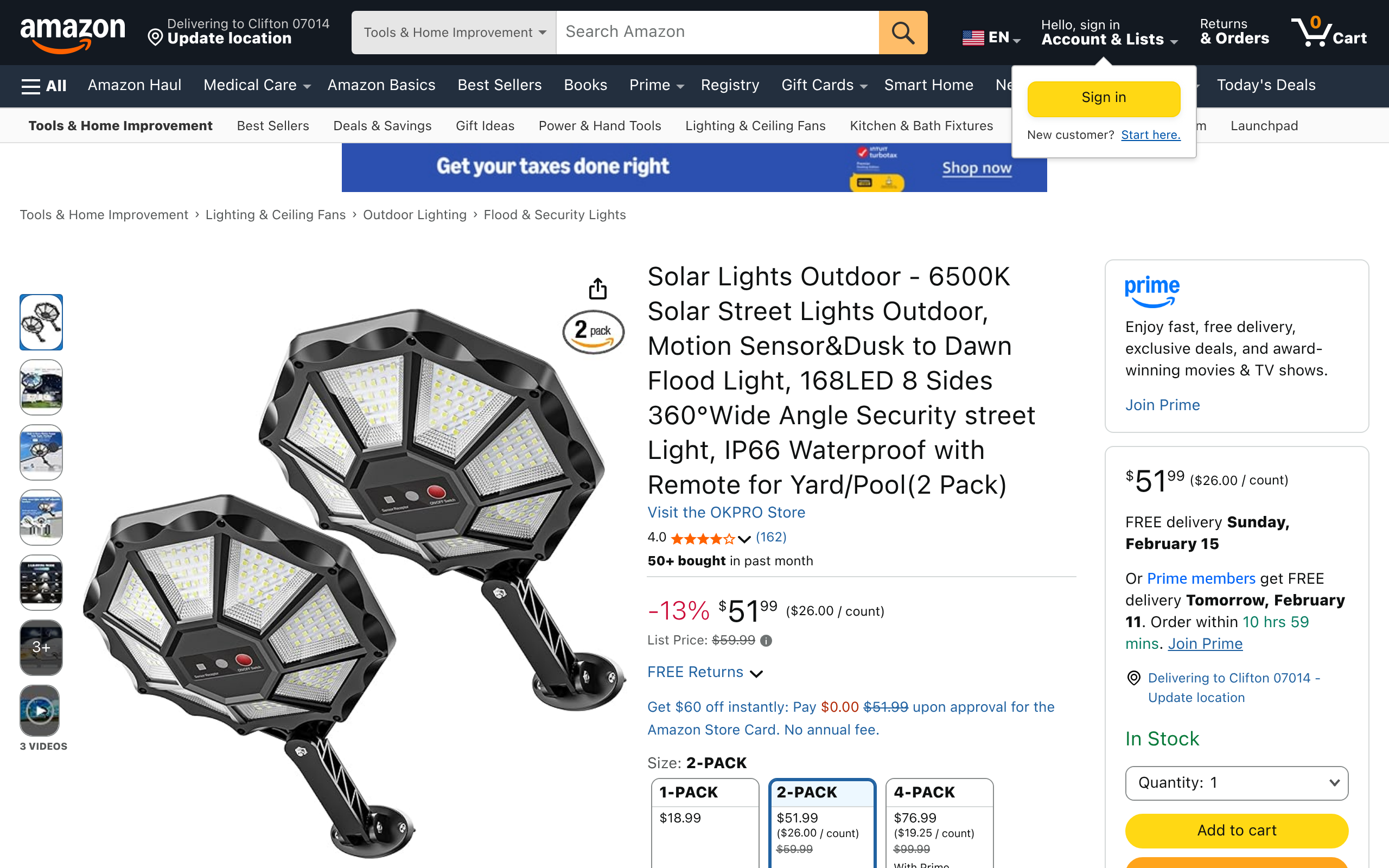Image resolution: width=1389 pixels, height=868 pixels.
Task: Click the List Price info icon
Action: [766, 641]
